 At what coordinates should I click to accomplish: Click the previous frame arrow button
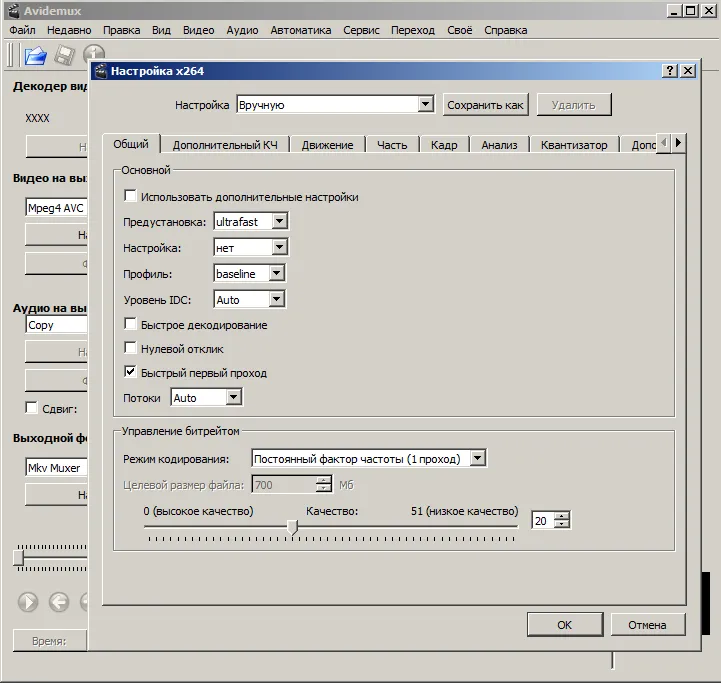(x=59, y=602)
